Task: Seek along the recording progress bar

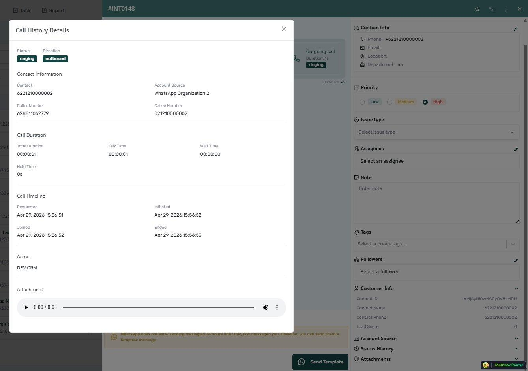Action: pos(158,307)
